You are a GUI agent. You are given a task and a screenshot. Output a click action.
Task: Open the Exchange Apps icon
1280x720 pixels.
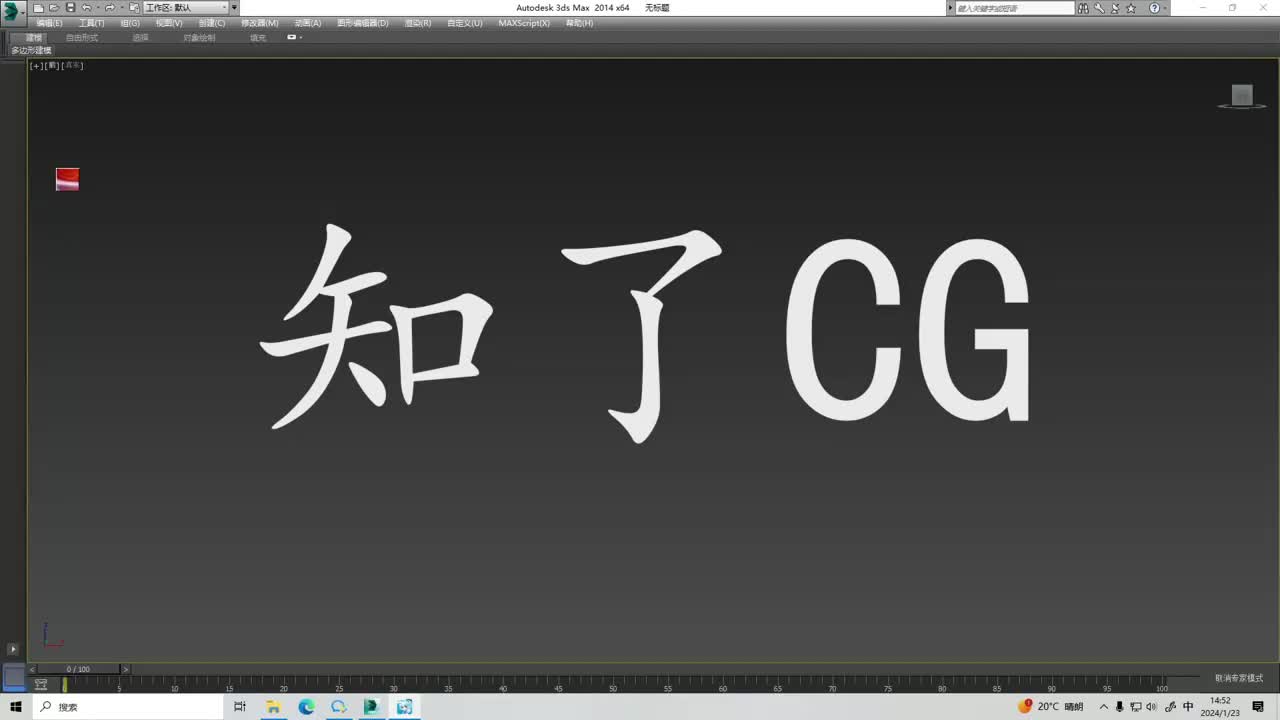pyautogui.click(x=1115, y=8)
